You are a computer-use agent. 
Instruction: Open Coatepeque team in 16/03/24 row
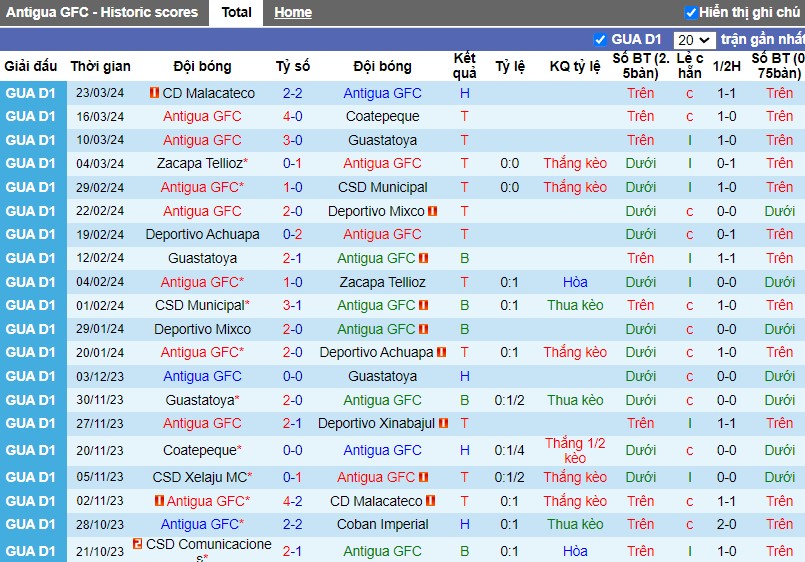[382, 117]
